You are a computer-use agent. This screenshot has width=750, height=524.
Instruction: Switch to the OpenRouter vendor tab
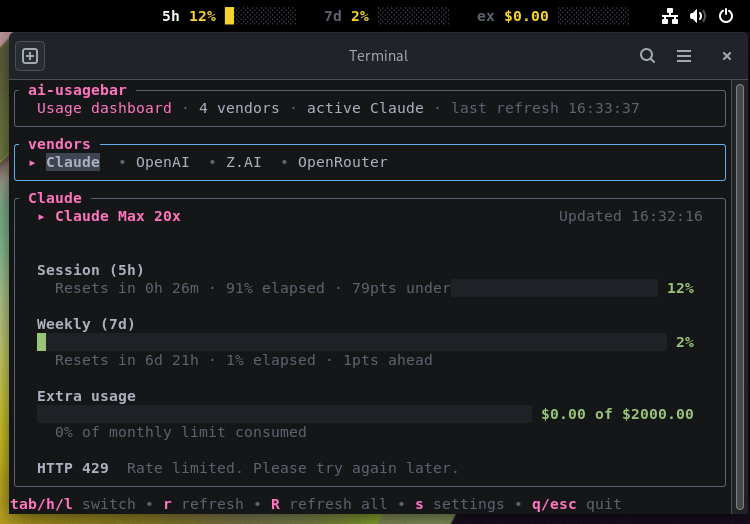[342, 162]
